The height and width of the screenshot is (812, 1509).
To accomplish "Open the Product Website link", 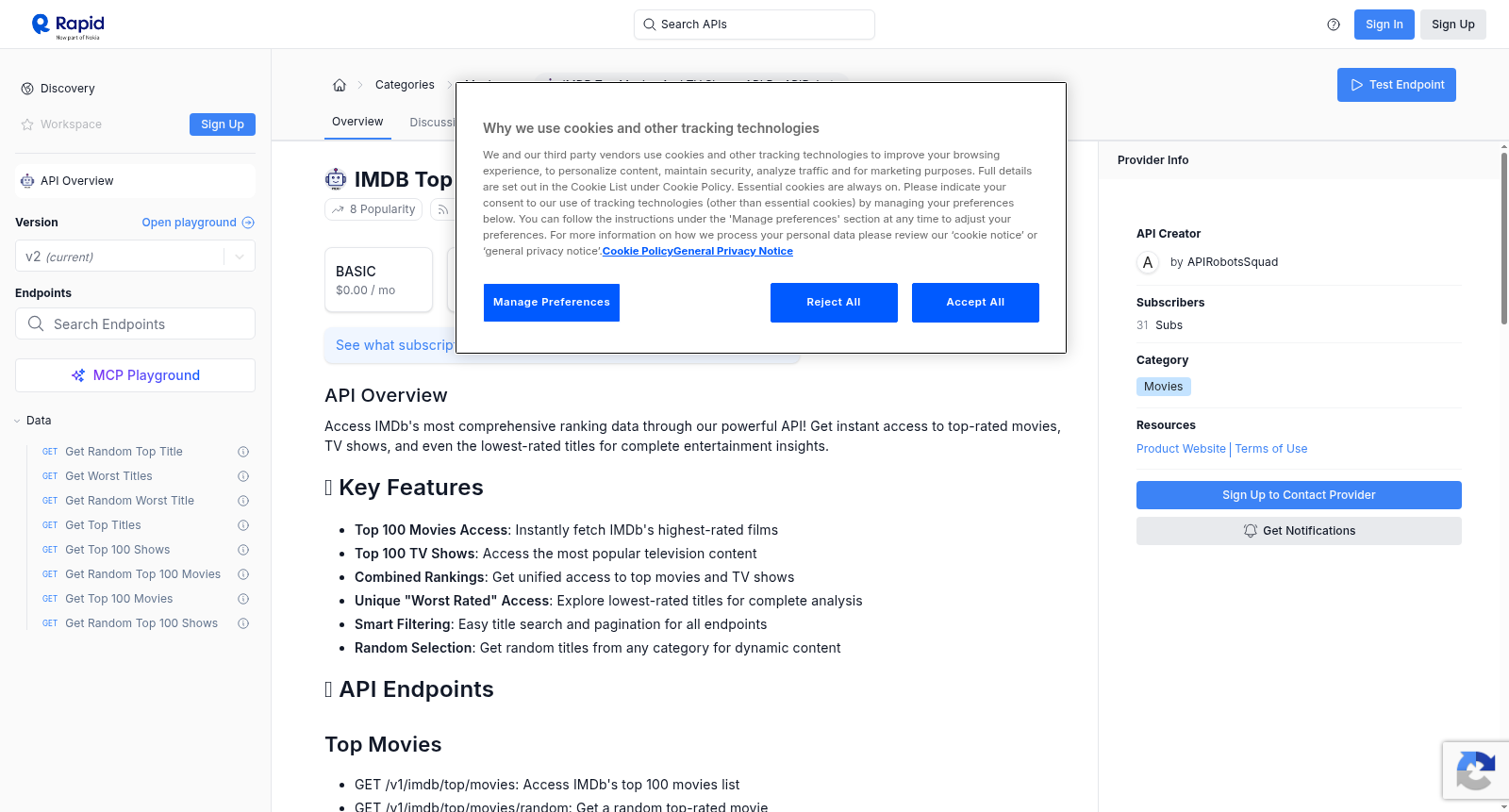I will (x=1181, y=449).
